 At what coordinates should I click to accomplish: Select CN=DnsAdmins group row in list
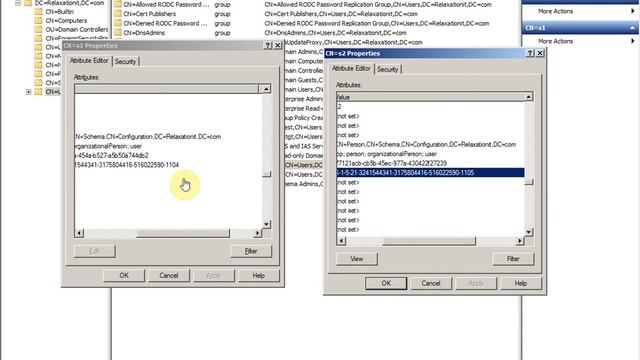144,33
